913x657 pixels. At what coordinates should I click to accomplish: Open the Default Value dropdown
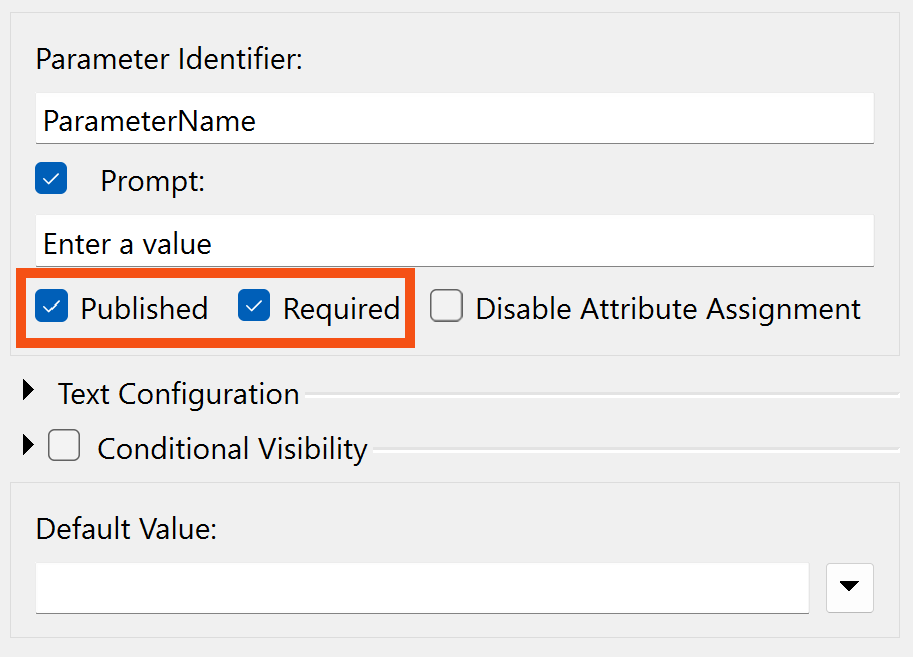point(849,588)
